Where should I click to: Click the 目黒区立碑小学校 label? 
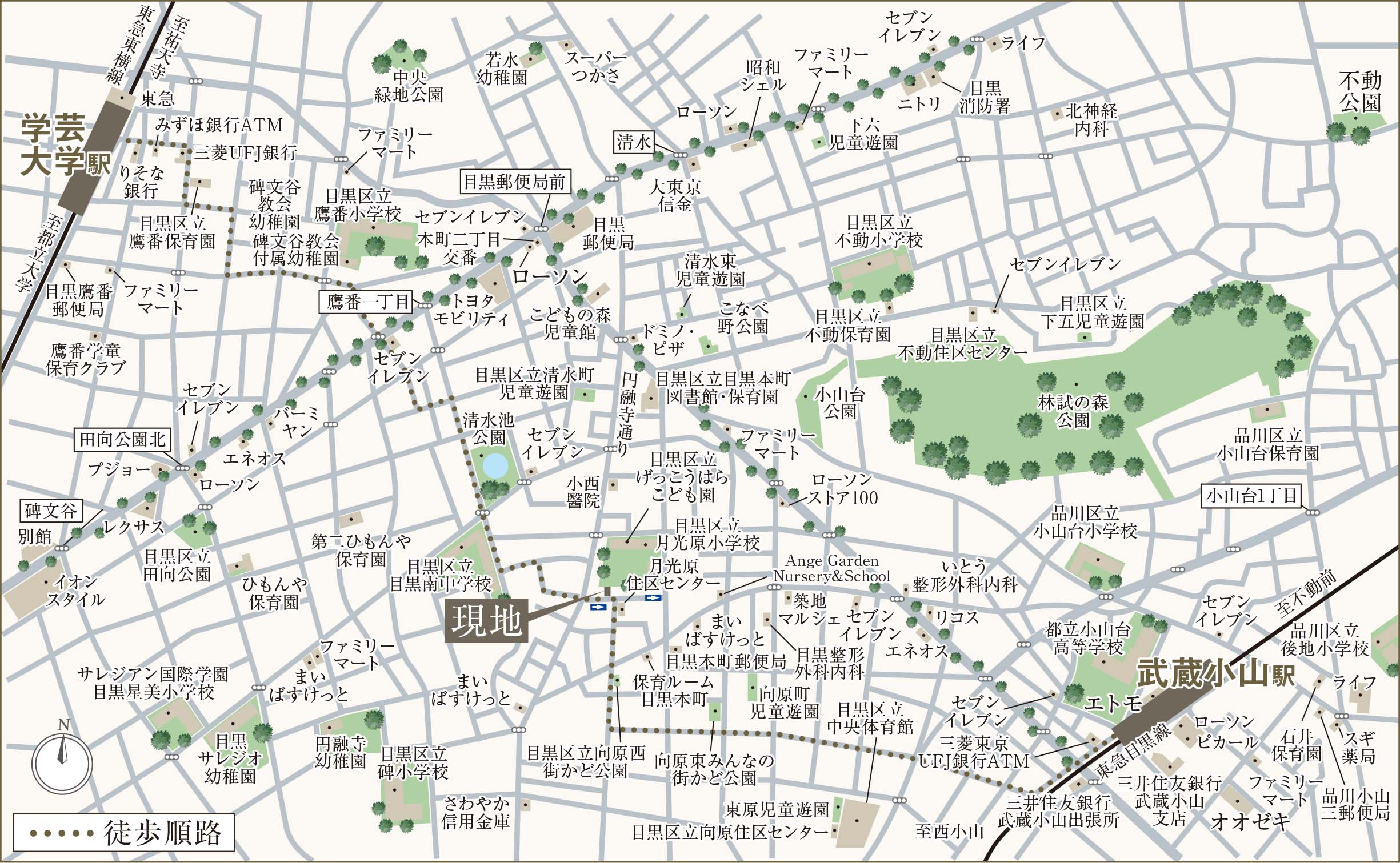click(413, 762)
